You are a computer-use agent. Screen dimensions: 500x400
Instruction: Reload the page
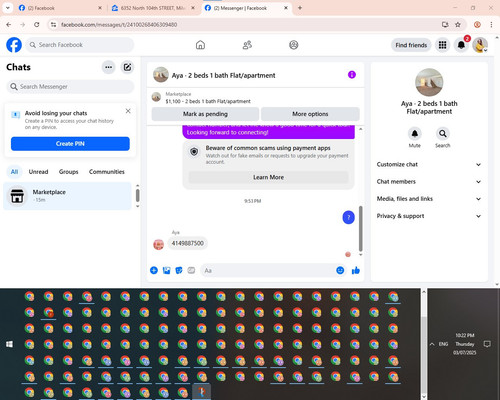(x=37, y=24)
